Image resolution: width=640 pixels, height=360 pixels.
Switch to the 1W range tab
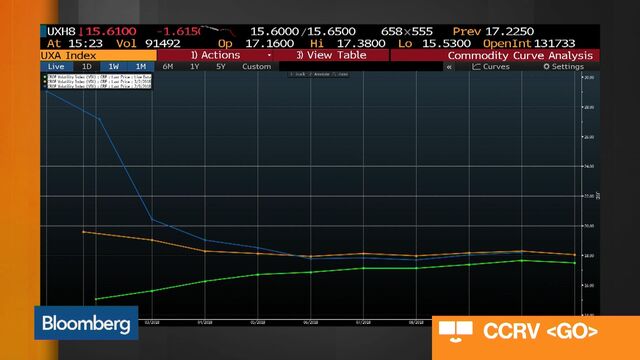[x=113, y=67]
